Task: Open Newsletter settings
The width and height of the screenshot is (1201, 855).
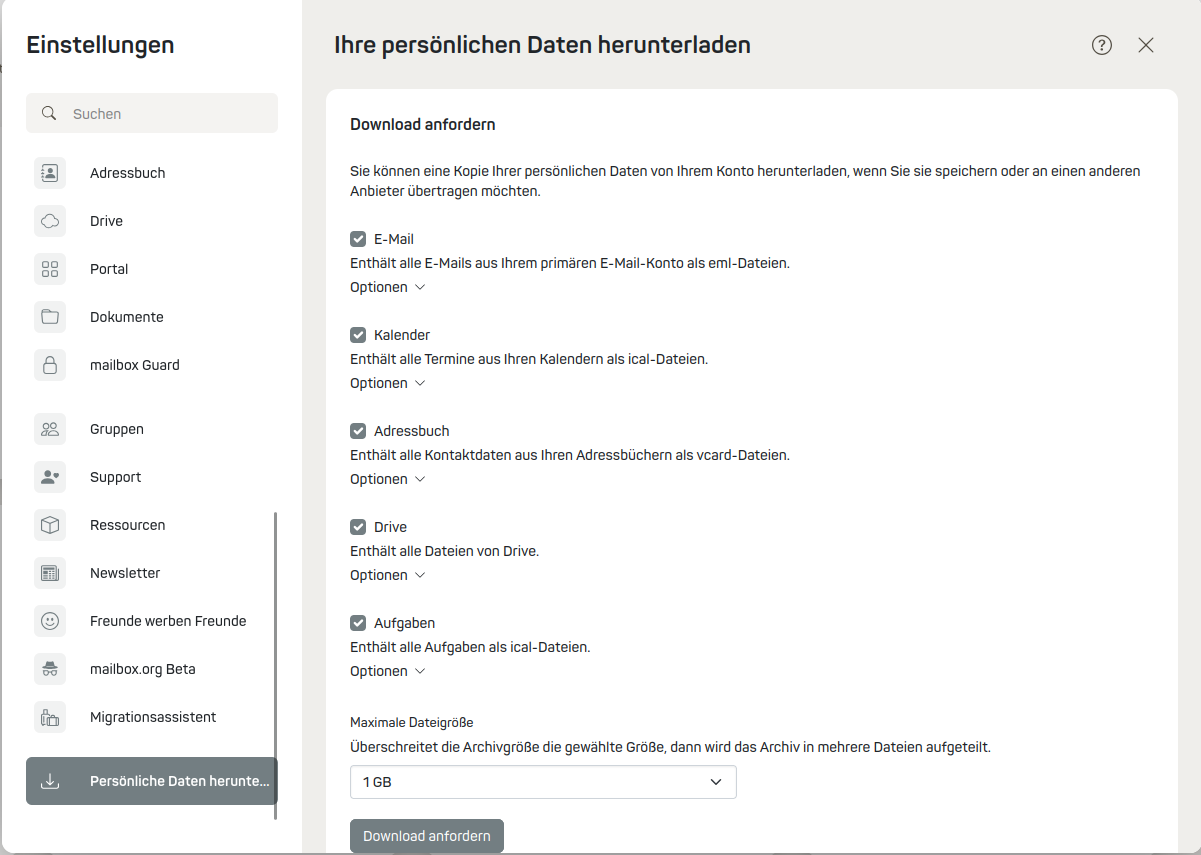Action: [150, 573]
